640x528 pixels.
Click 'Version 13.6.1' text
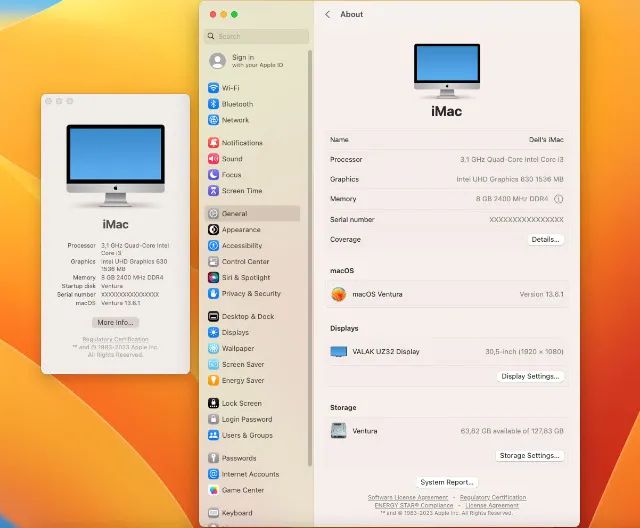(x=541, y=294)
